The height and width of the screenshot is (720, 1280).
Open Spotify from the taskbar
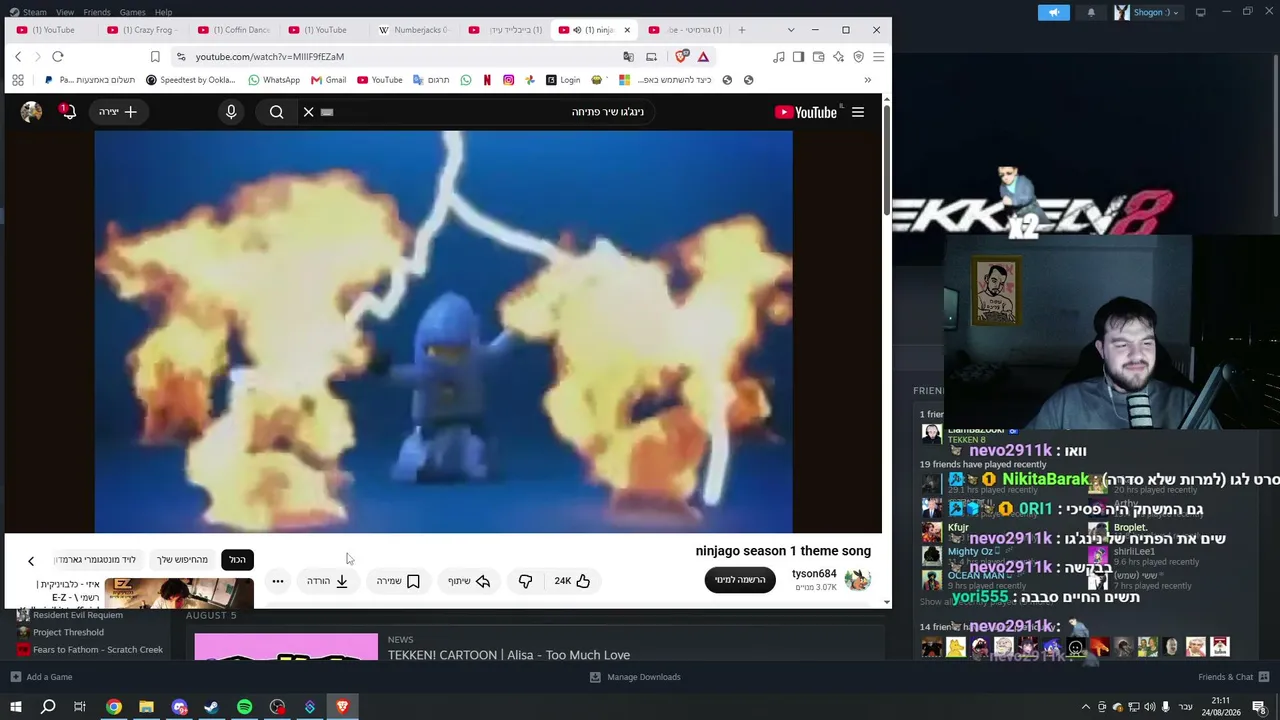245,707
